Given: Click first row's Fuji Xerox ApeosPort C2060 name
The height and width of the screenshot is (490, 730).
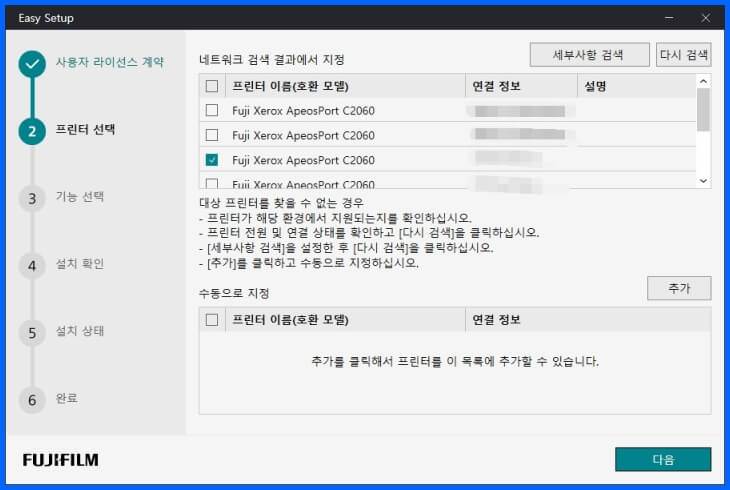Looking at the screenshot, I should pos(303,111).
